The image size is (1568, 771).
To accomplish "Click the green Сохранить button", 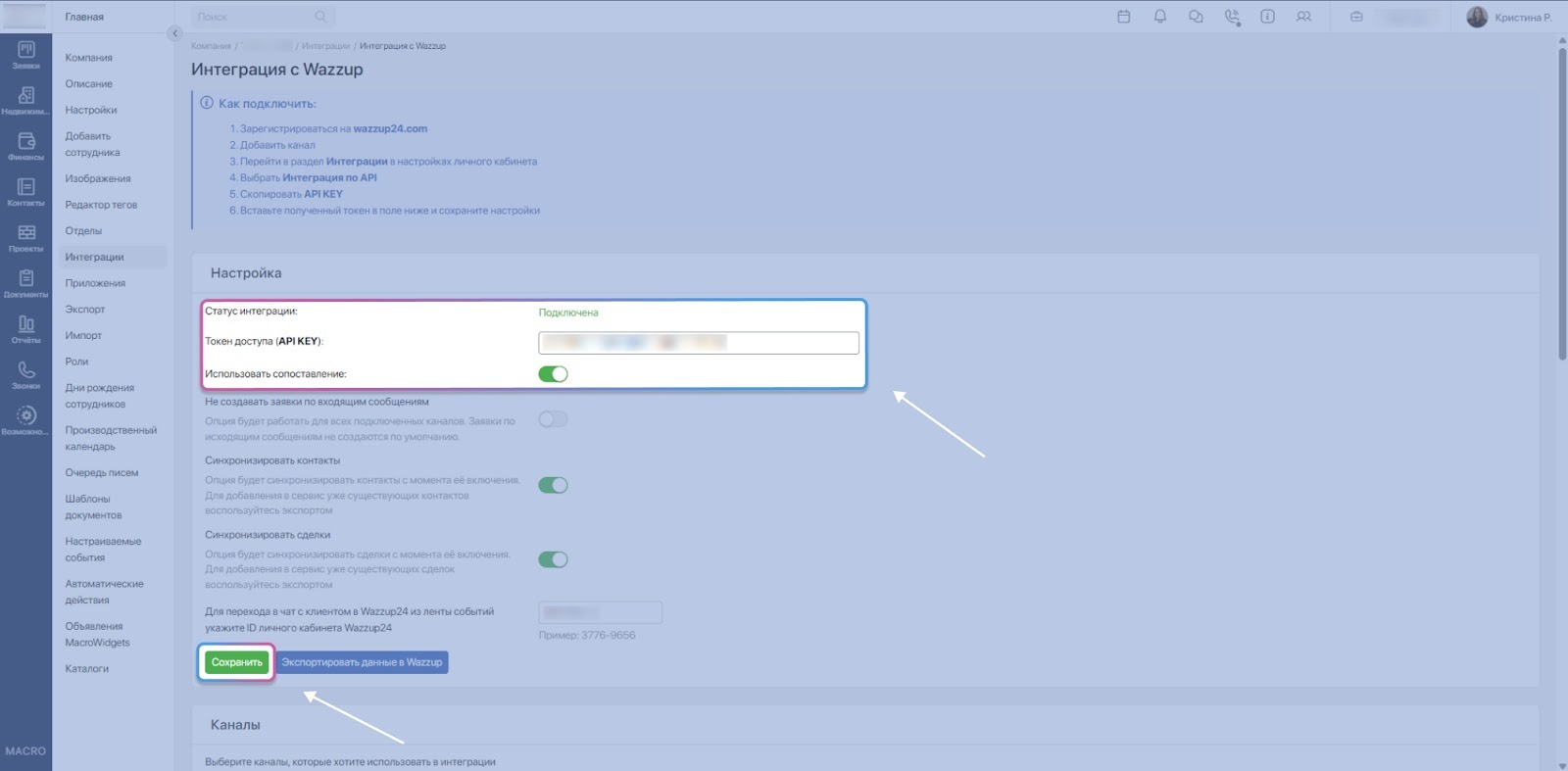I will point(237,662).
